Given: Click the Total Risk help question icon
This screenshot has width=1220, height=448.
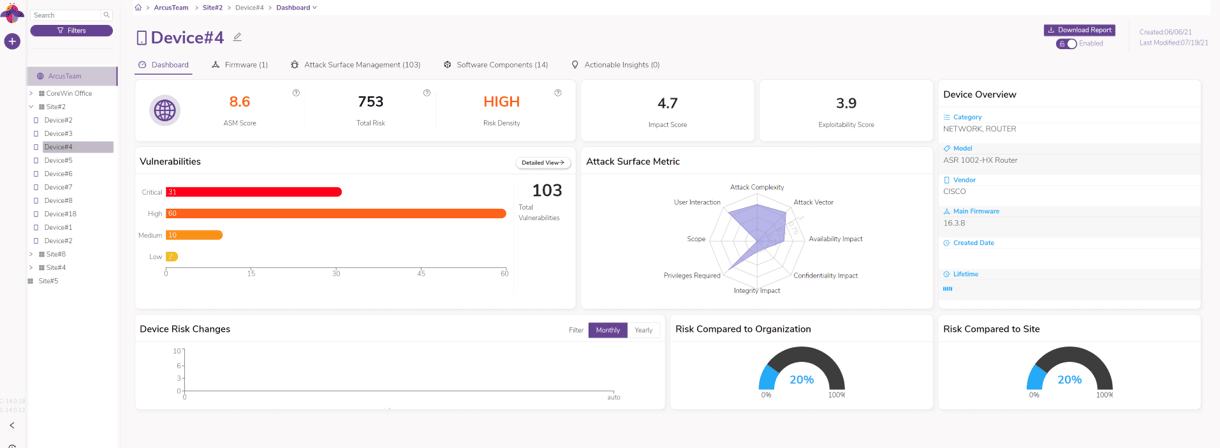Looking at the screenshot, I should (x=427, y=93).
